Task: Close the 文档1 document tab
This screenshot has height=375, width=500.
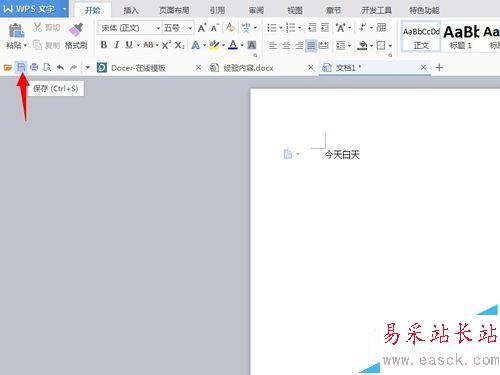Action: tap(423, 68)
